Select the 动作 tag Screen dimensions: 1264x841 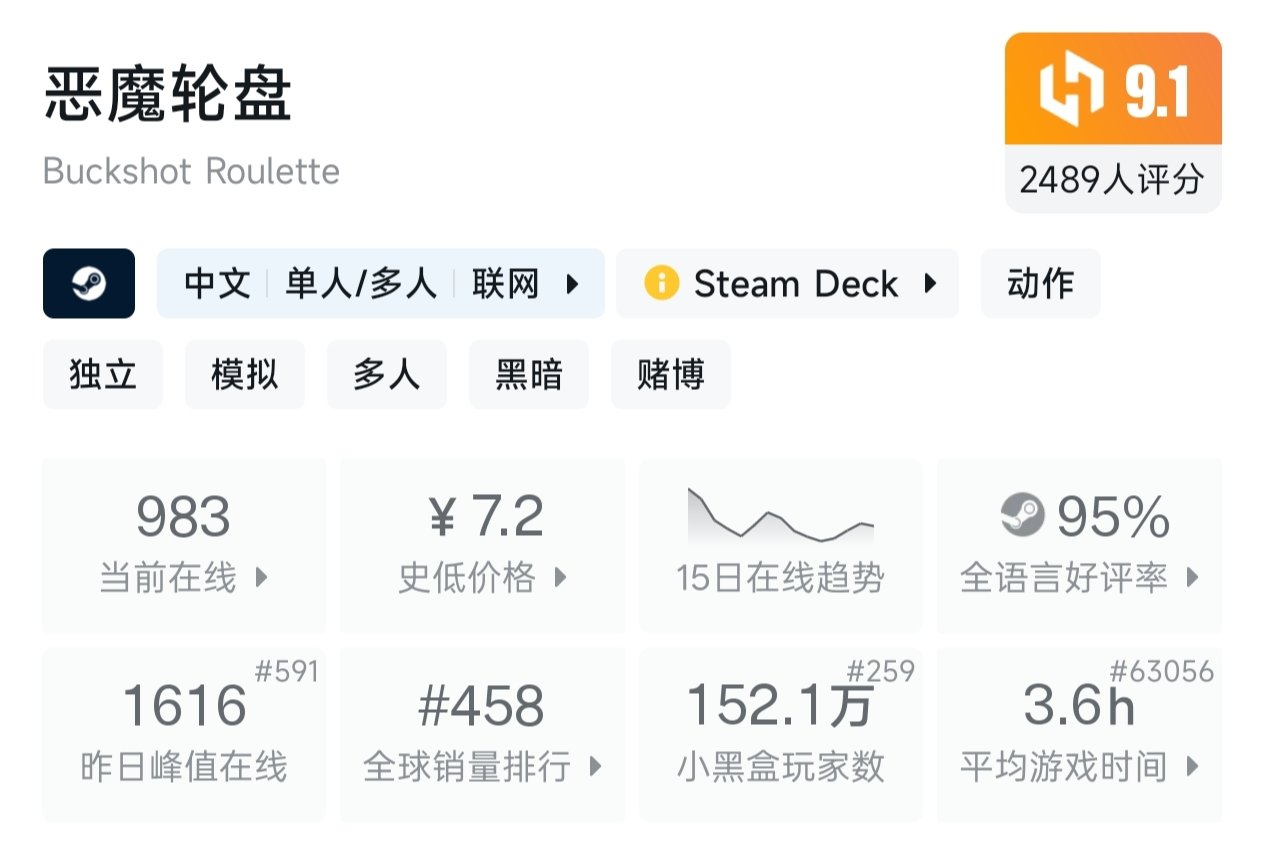tap(1040, 284)
